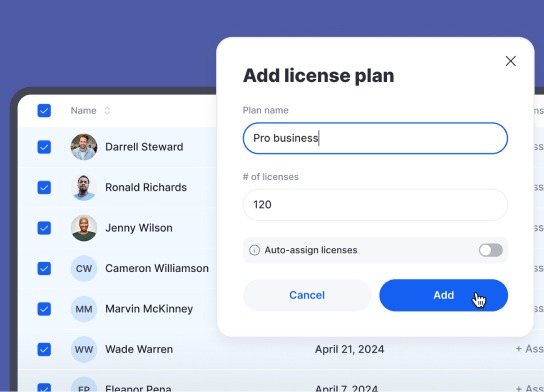
Task: Select the name Jenny Wilson
Action: tap(139, 228)
